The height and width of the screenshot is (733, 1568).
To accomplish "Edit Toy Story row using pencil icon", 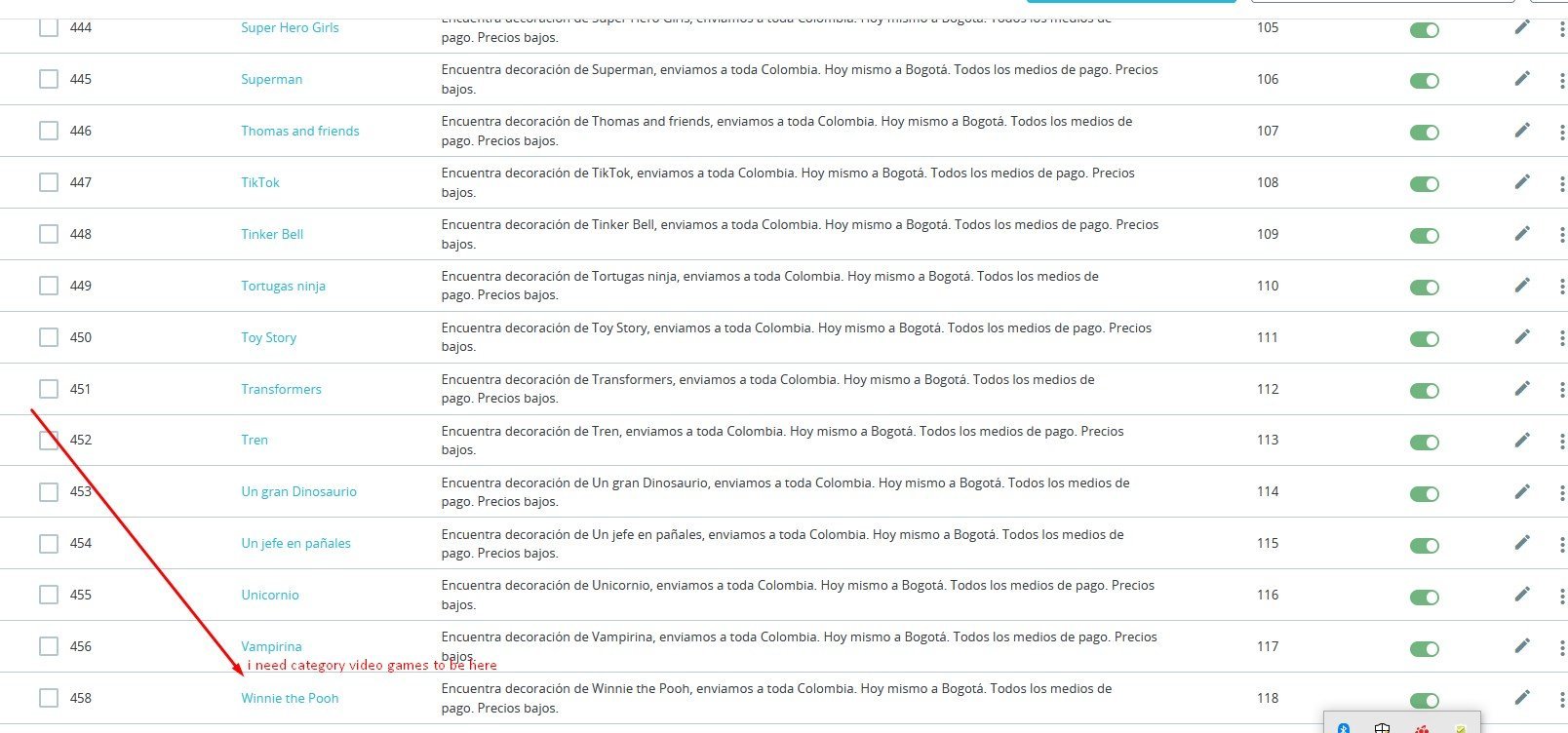I will [x=1522, y=336].
